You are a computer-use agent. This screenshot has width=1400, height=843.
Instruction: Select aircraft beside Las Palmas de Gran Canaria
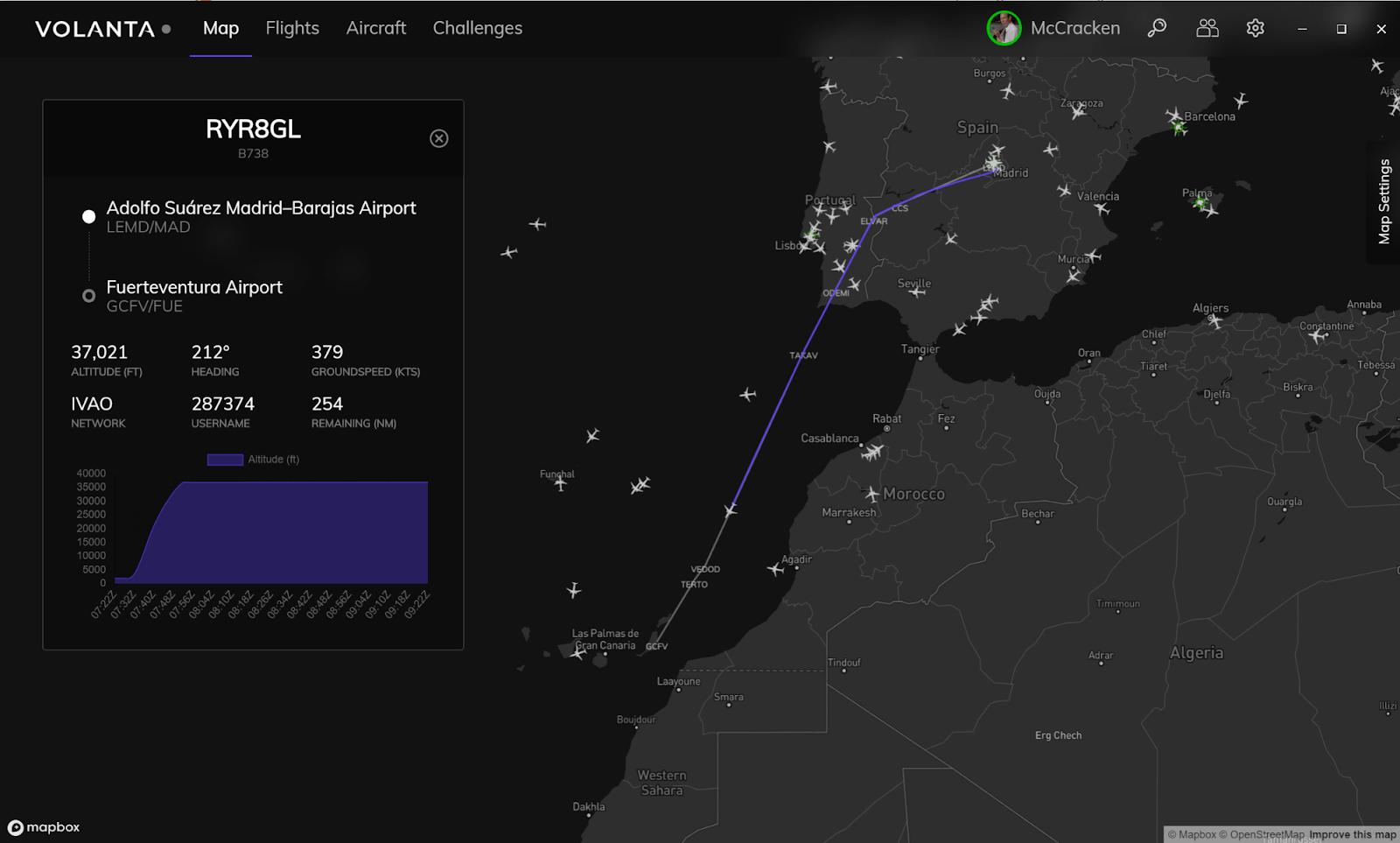tap(577, 652)
